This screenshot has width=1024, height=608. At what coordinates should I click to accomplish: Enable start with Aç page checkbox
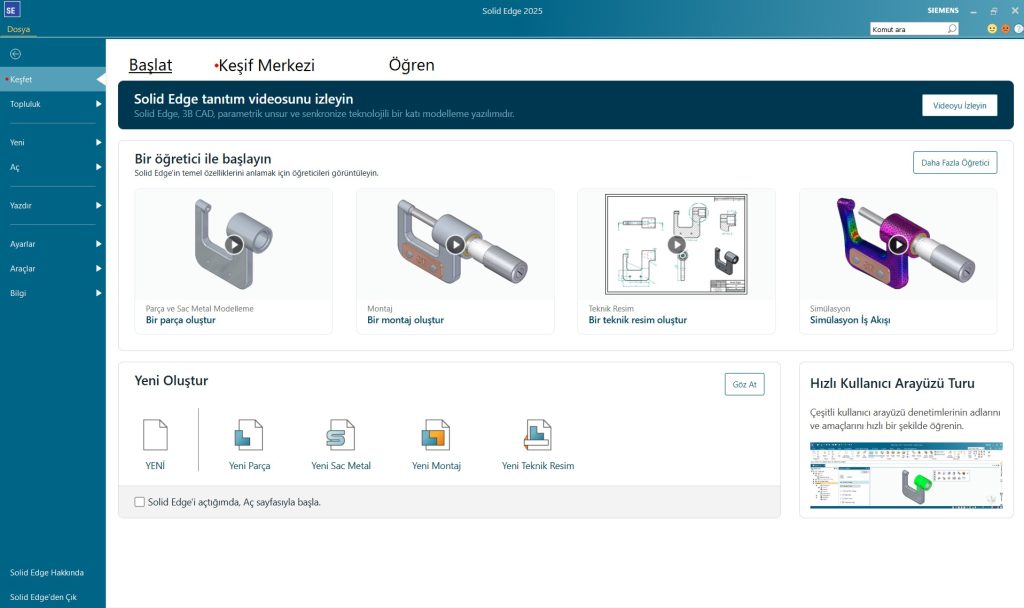coord(139,502)
